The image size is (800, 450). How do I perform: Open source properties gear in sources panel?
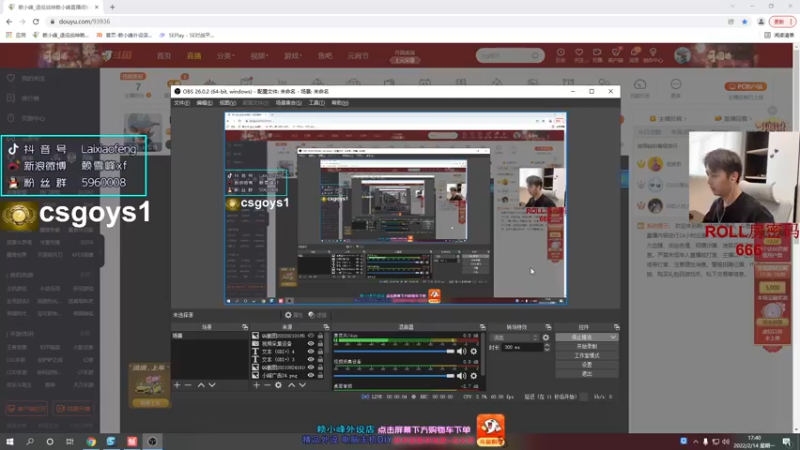(278, 385)
